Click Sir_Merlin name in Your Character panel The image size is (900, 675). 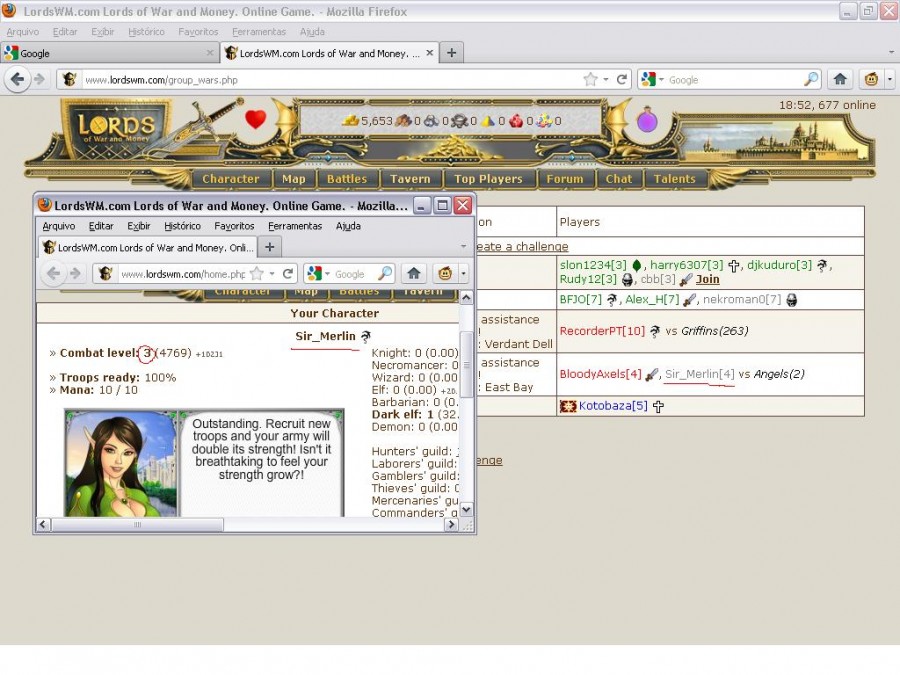(x=325, y=336)
